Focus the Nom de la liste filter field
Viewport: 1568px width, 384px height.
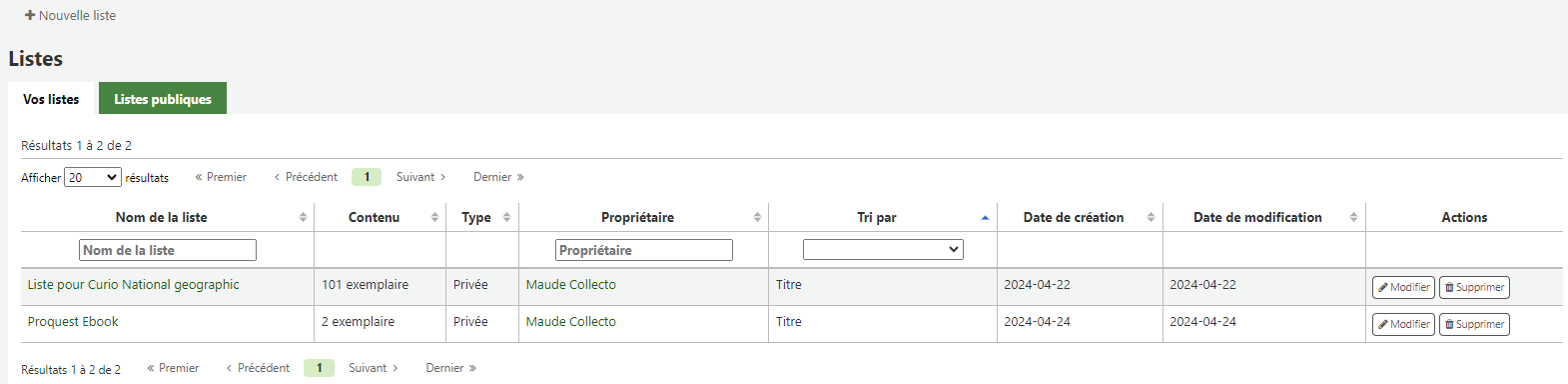point(168,250)
